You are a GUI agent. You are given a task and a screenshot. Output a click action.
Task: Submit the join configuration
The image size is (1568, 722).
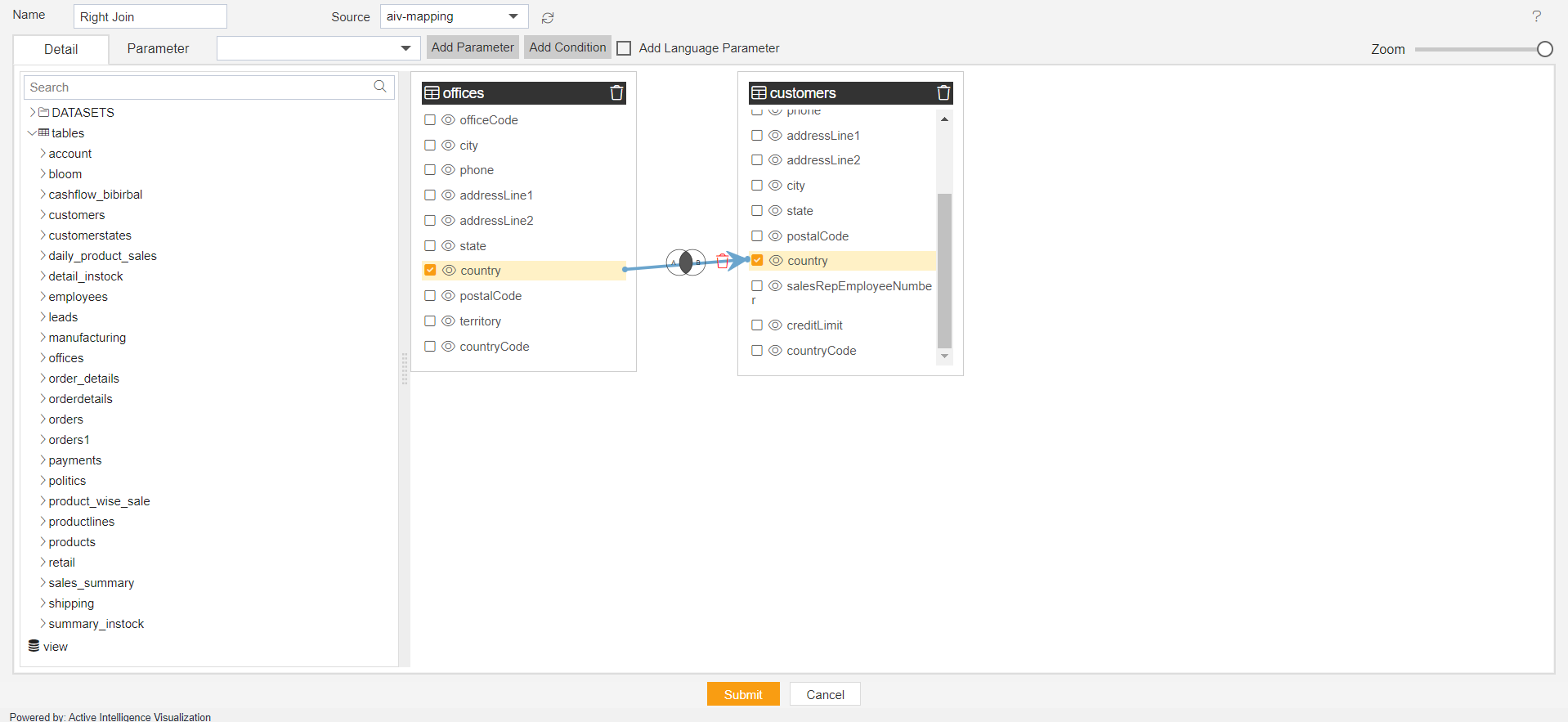point(743,694)
